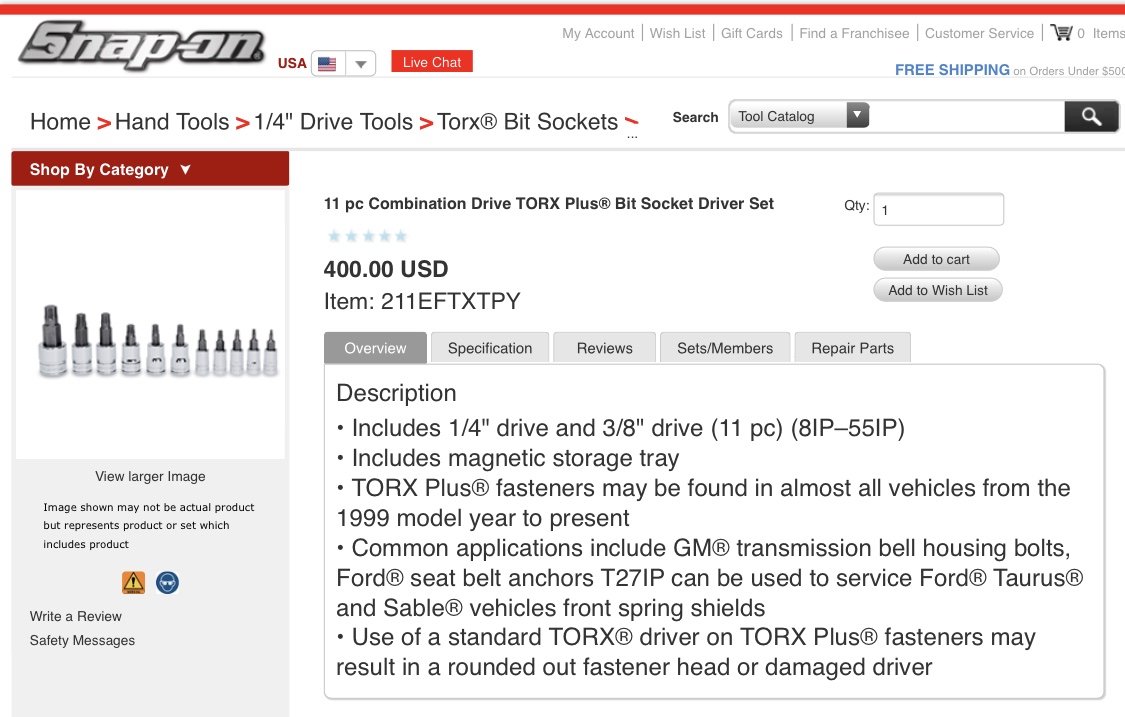
Task: Open the country selector dropdown arrow
Action: coord(361,64)
